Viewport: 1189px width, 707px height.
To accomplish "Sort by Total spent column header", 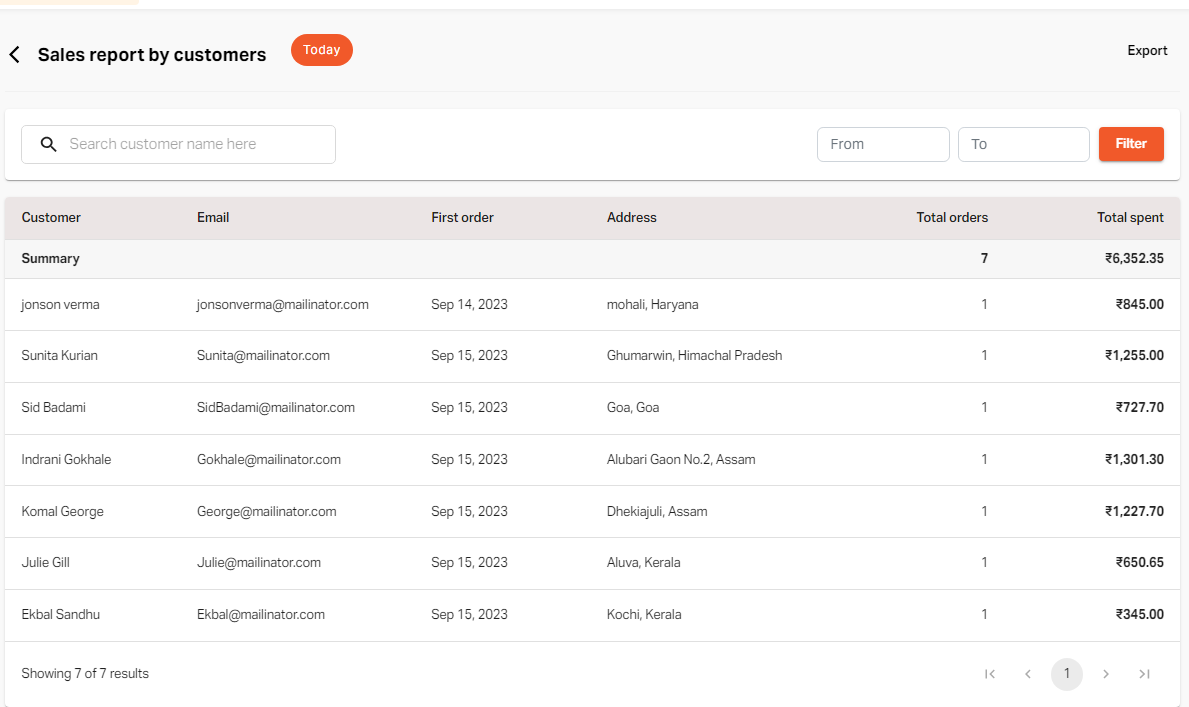I will [1130, 218].
